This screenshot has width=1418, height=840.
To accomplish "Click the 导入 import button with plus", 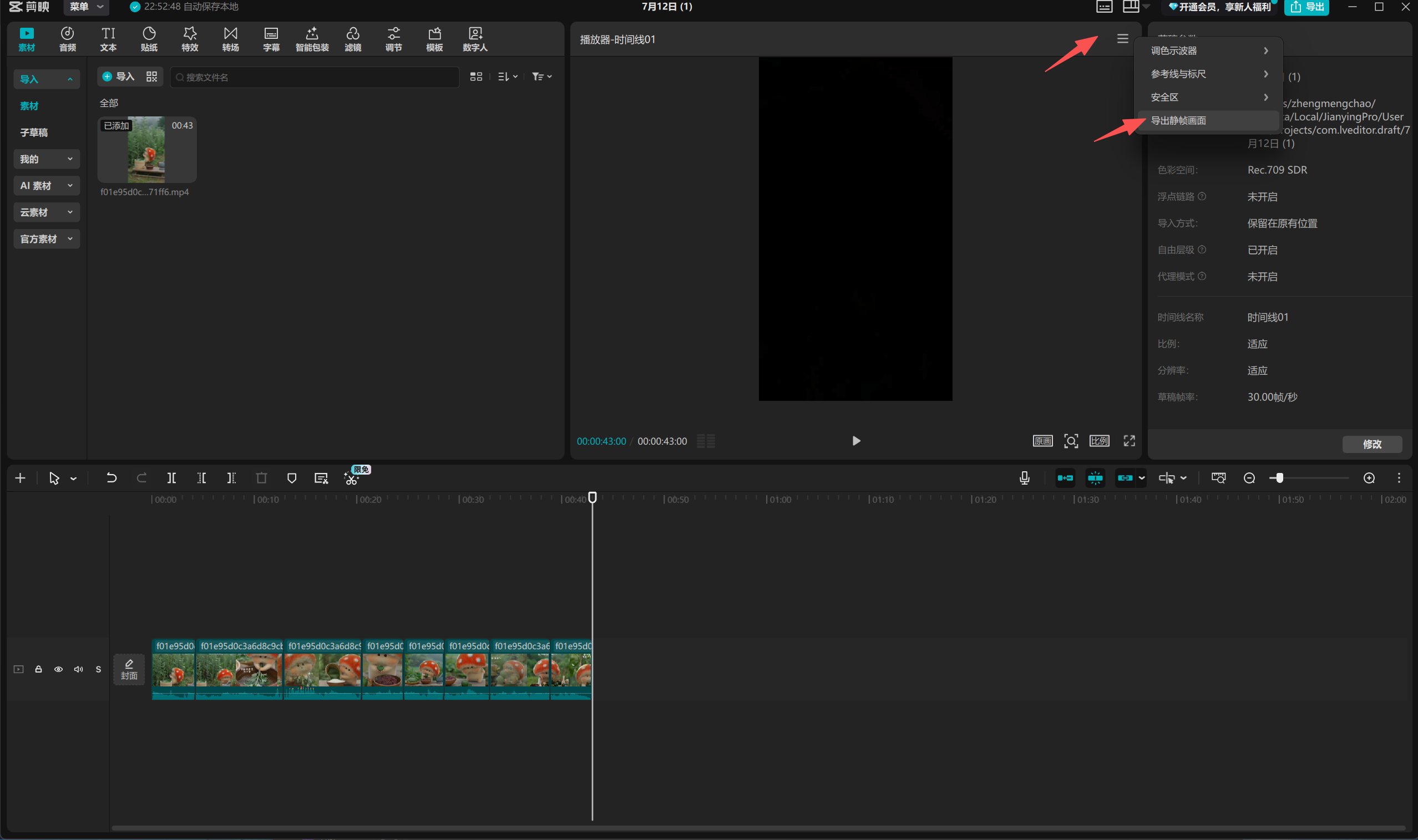I will [x=118, y=77].
